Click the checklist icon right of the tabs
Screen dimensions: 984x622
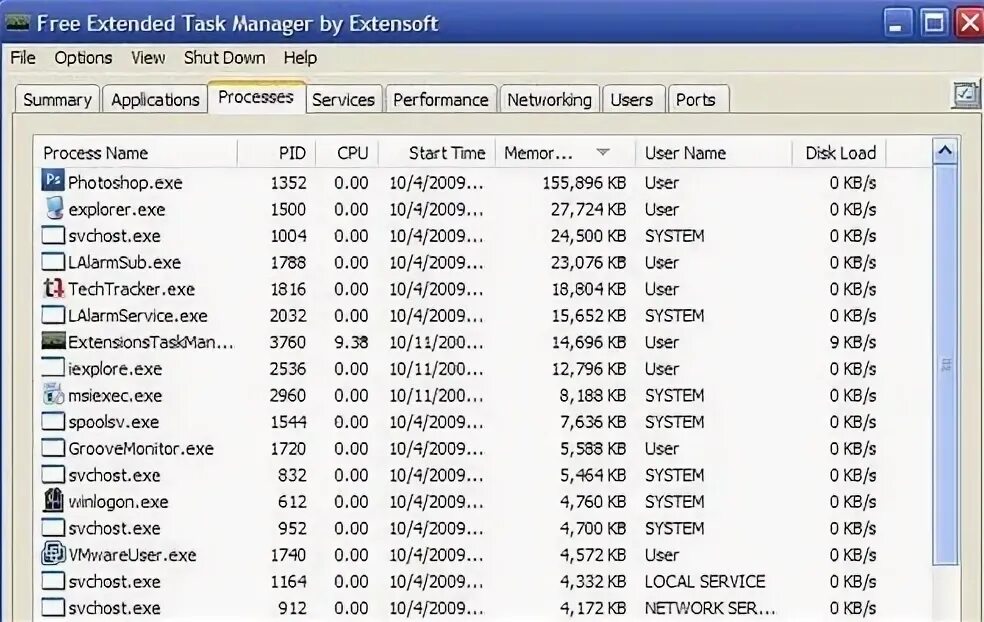[965, 95]
